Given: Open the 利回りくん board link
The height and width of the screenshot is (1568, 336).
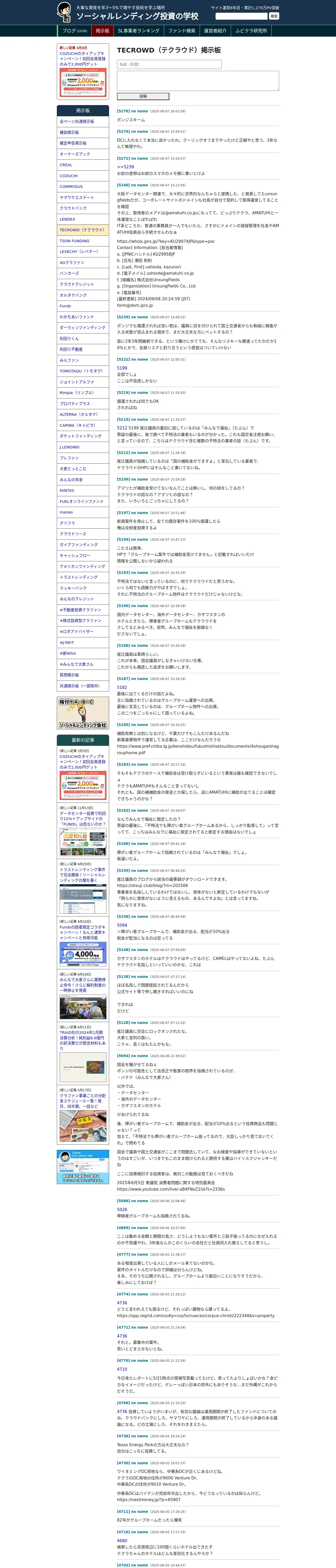Looking at the screenshot, I should [83, 338].
